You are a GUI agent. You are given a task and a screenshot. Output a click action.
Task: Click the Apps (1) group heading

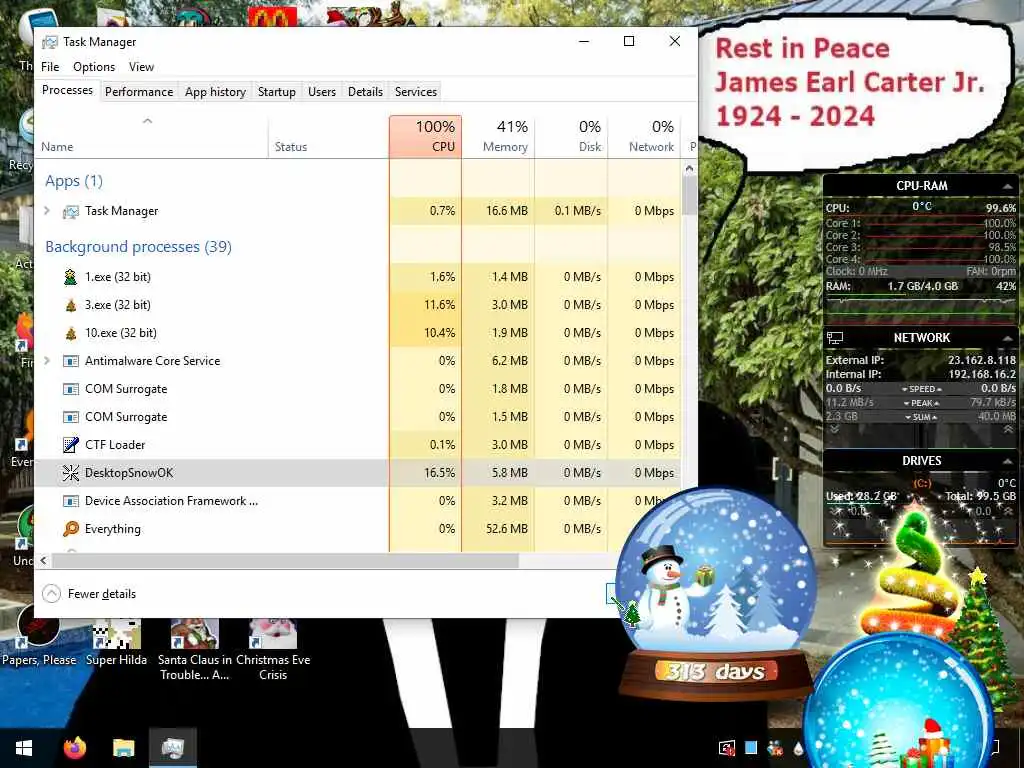[74, 181]
